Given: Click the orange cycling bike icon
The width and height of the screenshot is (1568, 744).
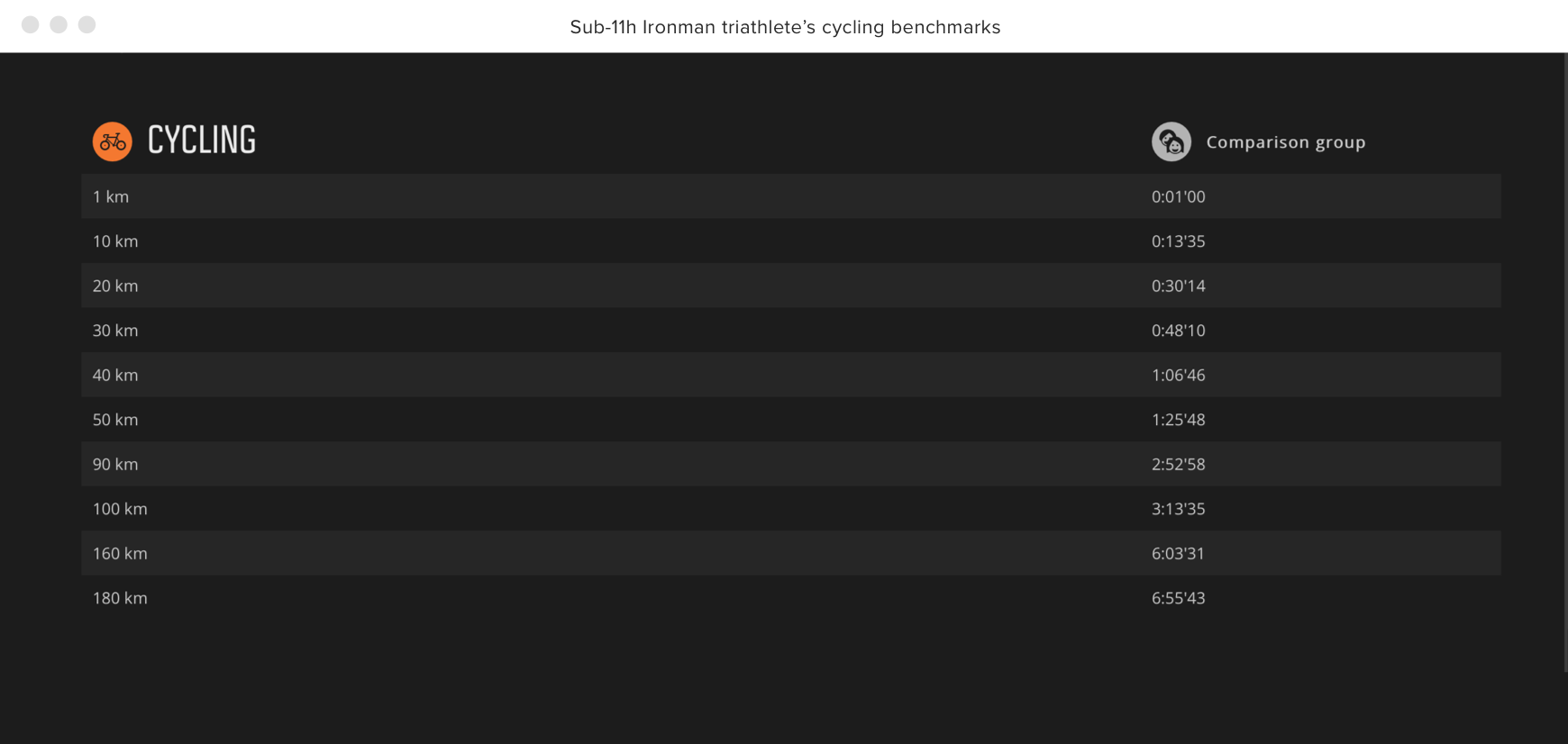Looking at the screenshot, I should click(x=113, y=141).
